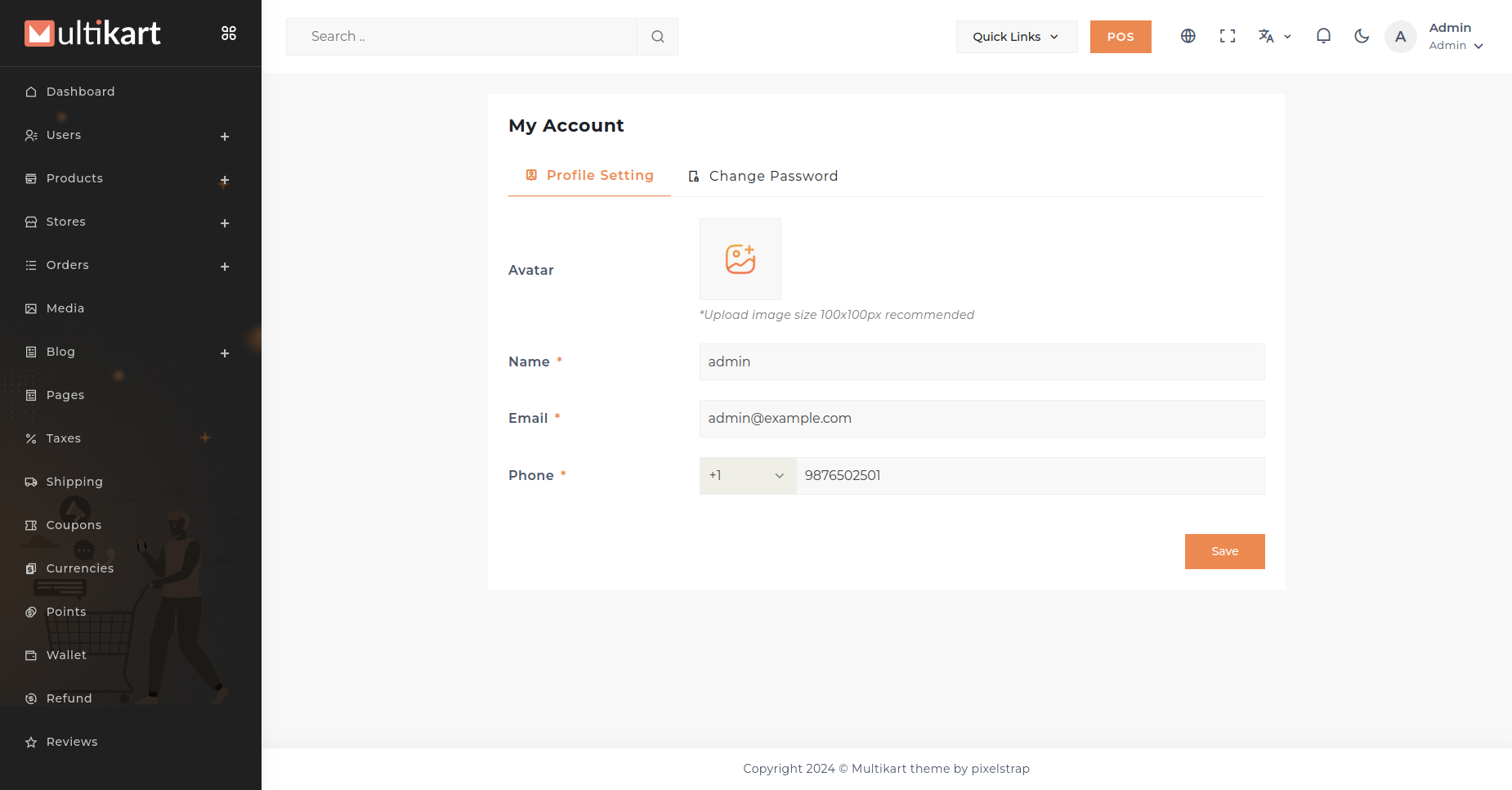Viewport: 1512px width, 790px height.
Task: Click into the Email input field
Action: click(x=981, y=419)
